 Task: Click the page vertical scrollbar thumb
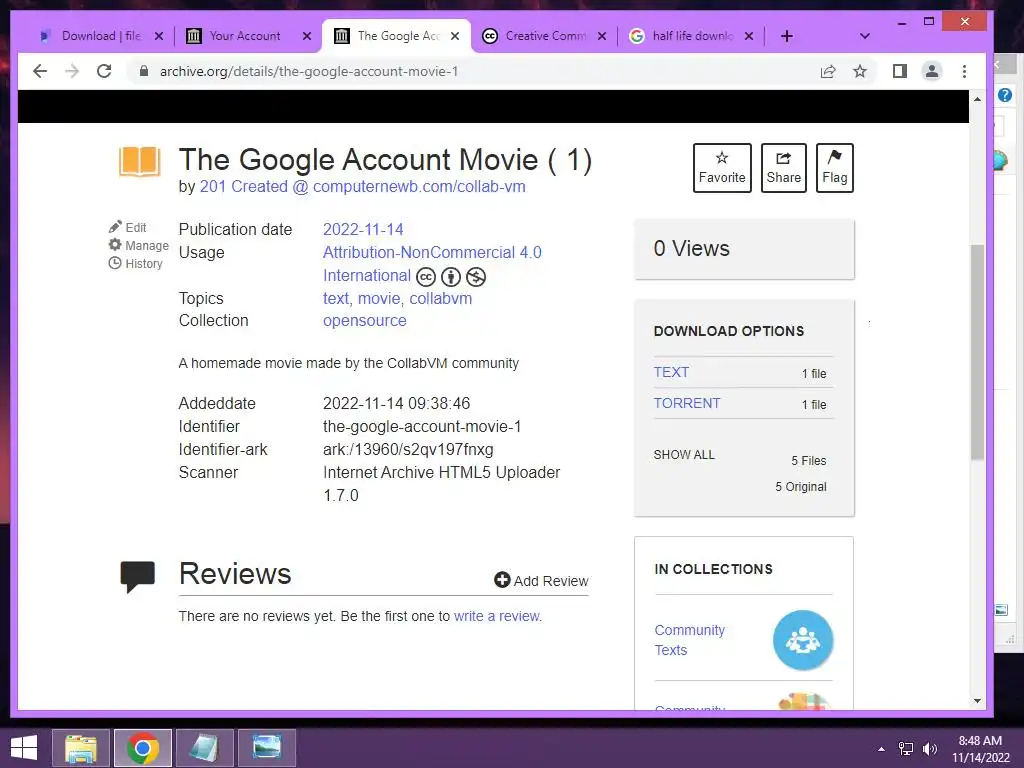coord(977,353)
